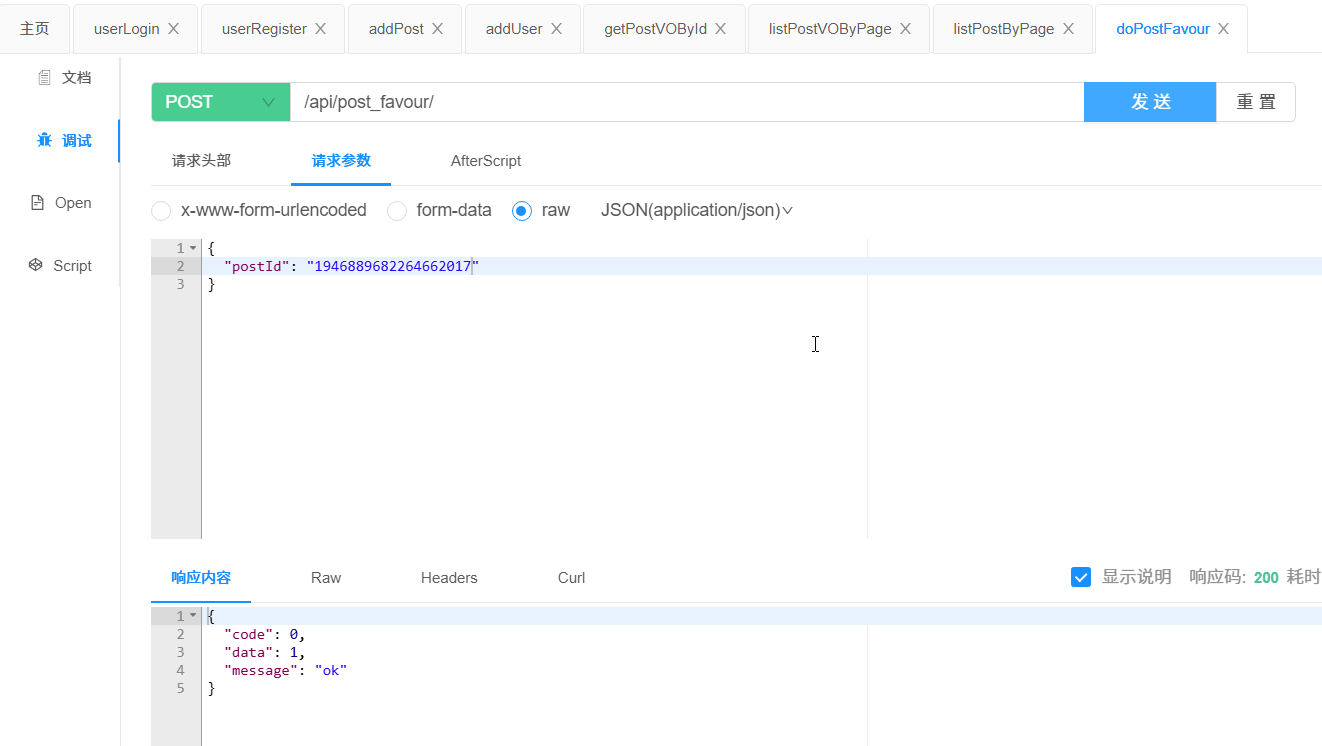1322x746 pixels.
Task: Close the listPostByPage tab
Action: [1069, 29]
